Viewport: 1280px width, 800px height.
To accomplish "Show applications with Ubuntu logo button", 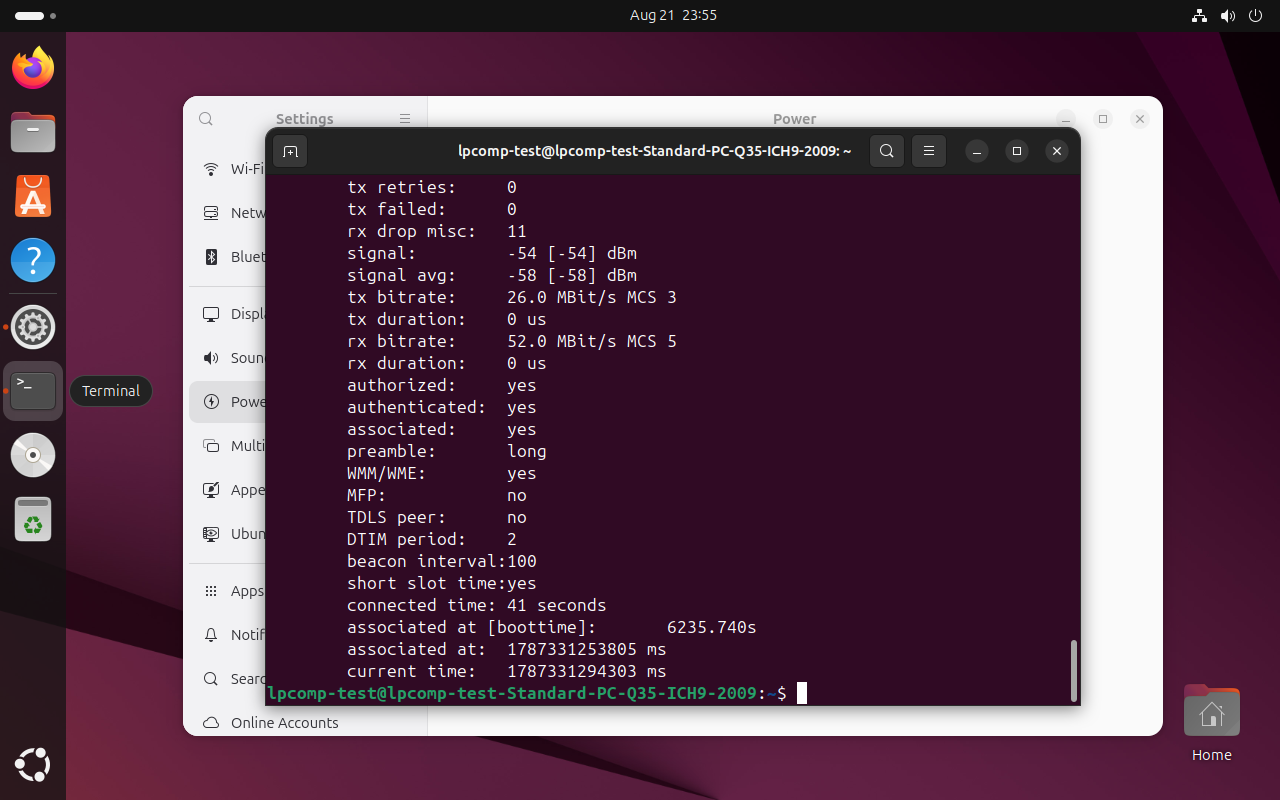I will click(x=33, y=766).
